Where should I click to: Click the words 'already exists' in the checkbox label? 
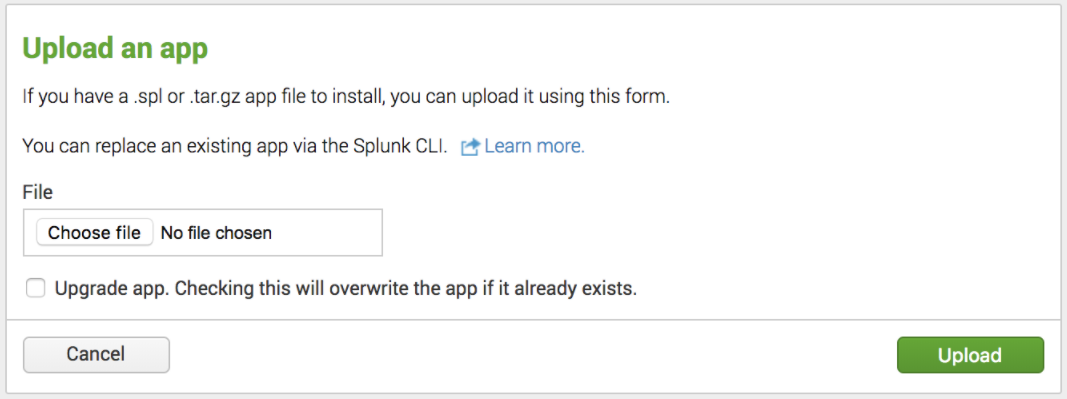[577, 288]
